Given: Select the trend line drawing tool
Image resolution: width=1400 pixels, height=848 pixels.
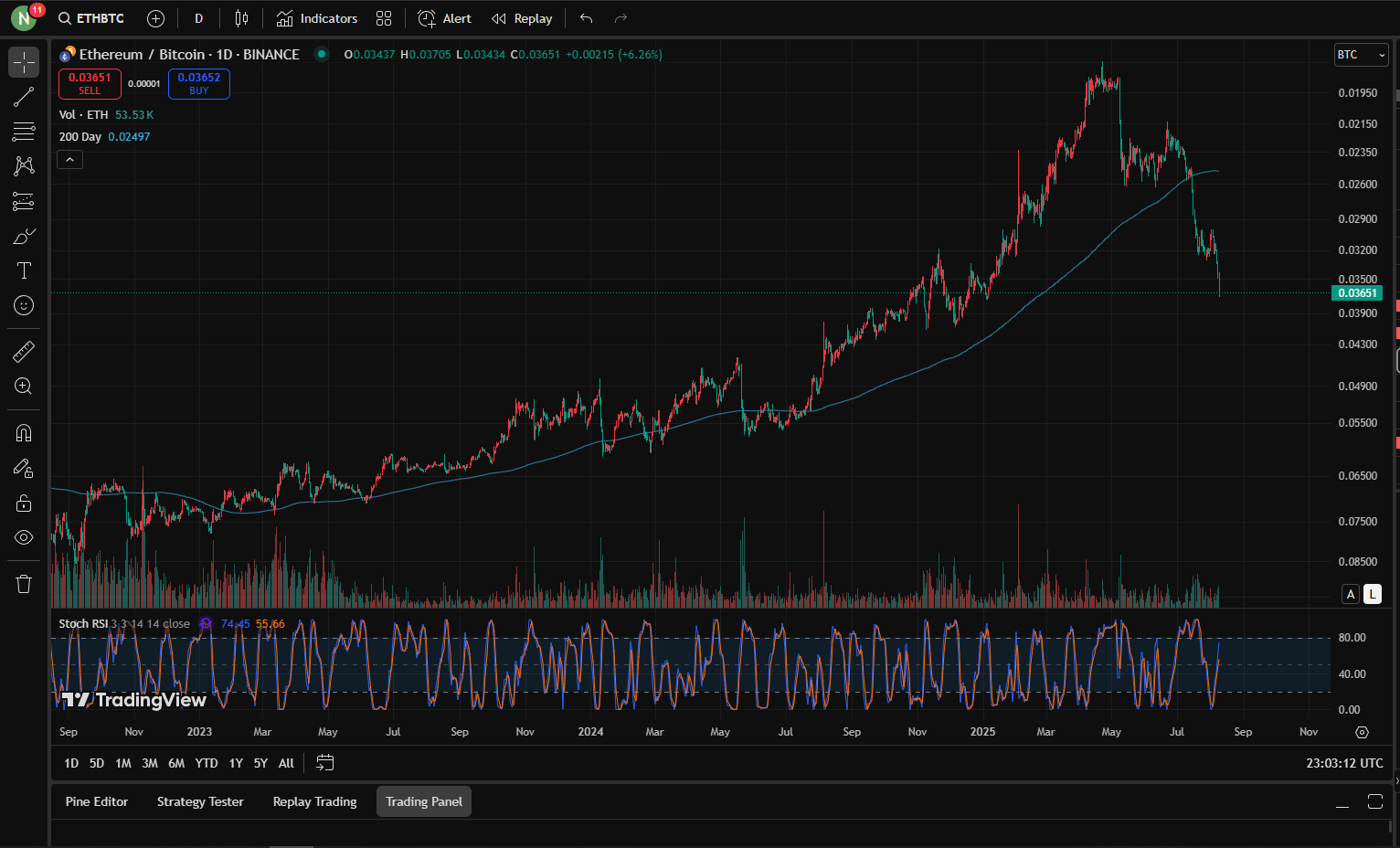Looking at the screenshot, I should [24, 97].
